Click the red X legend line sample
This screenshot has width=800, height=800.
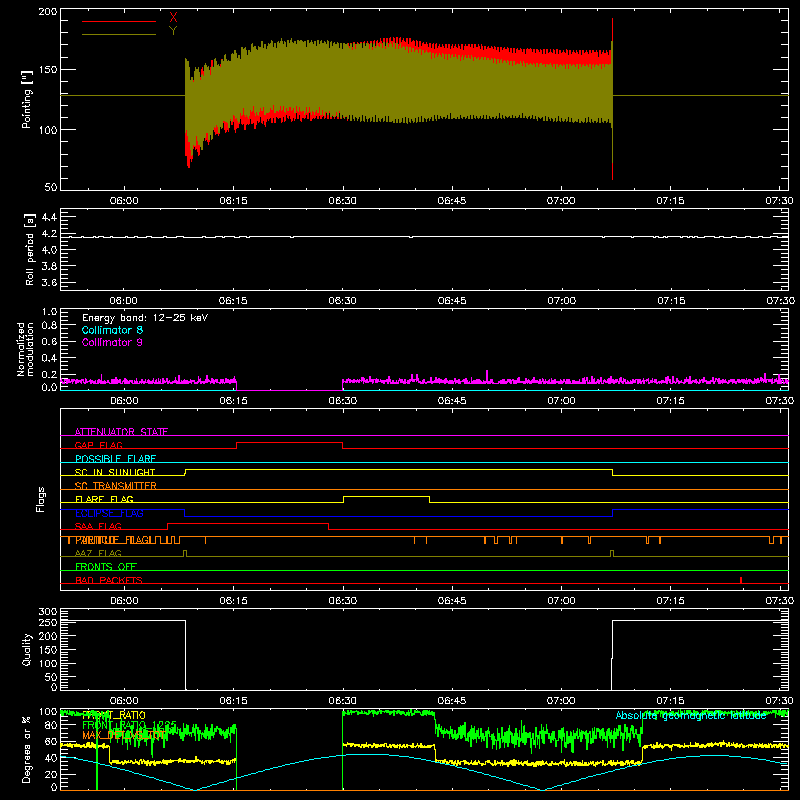[119, 21]
